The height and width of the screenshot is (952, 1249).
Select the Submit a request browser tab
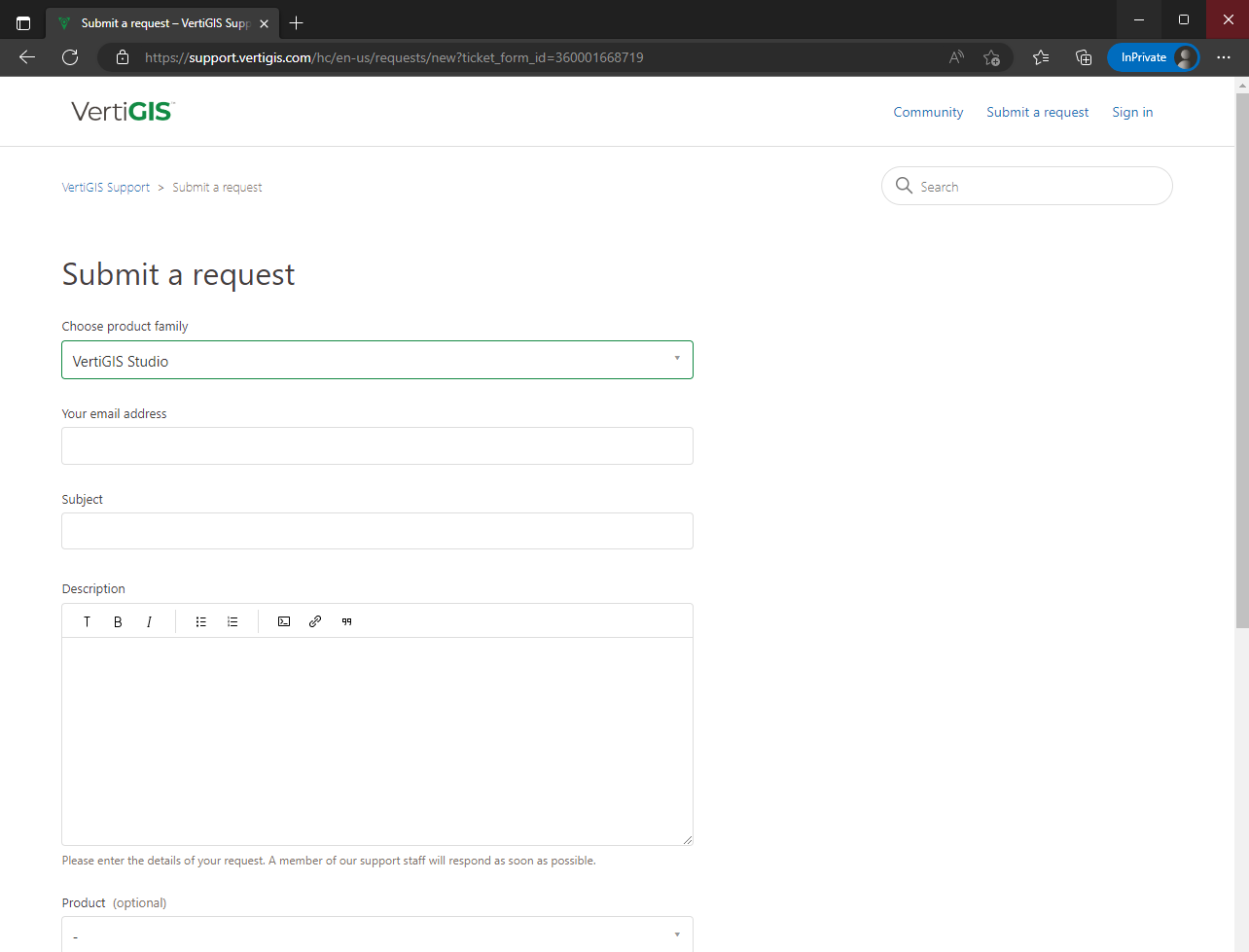pyautogui.click(x=162, y=23)
